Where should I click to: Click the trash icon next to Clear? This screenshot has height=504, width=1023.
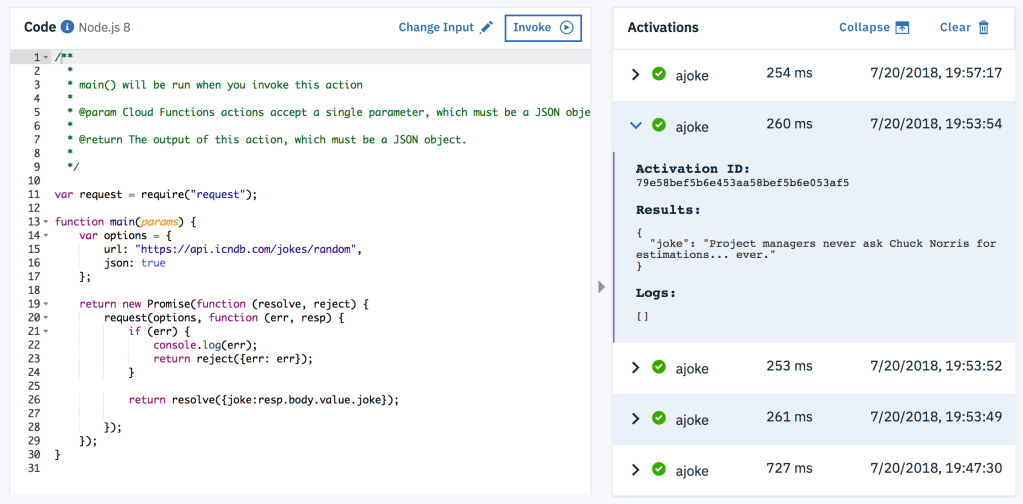pos(984,27)
